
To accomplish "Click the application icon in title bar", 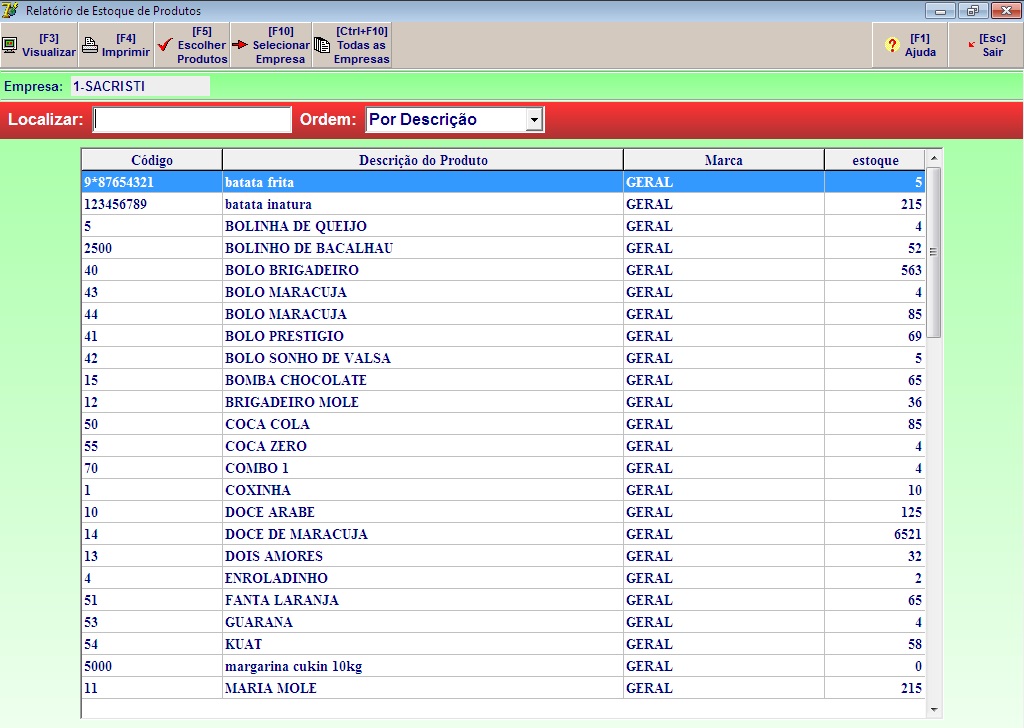I will point(11,10).
